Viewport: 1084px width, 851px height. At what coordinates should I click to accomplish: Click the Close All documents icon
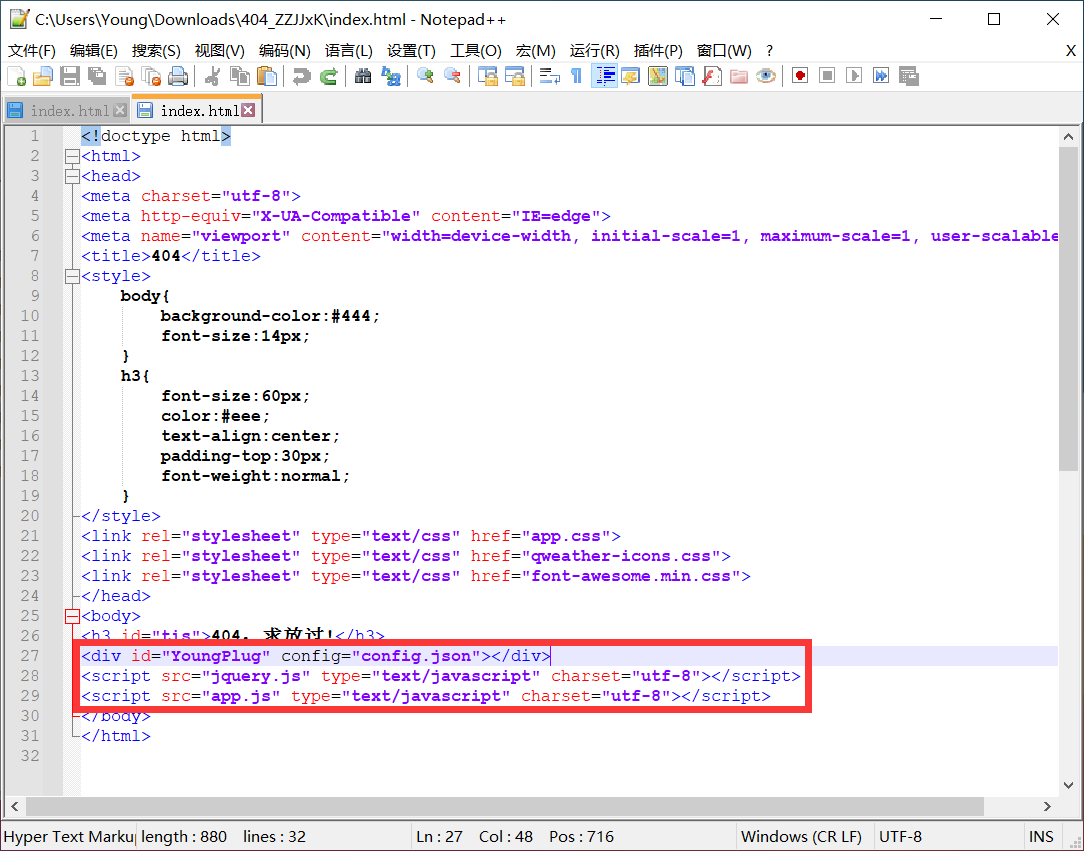tap(151, 76)
